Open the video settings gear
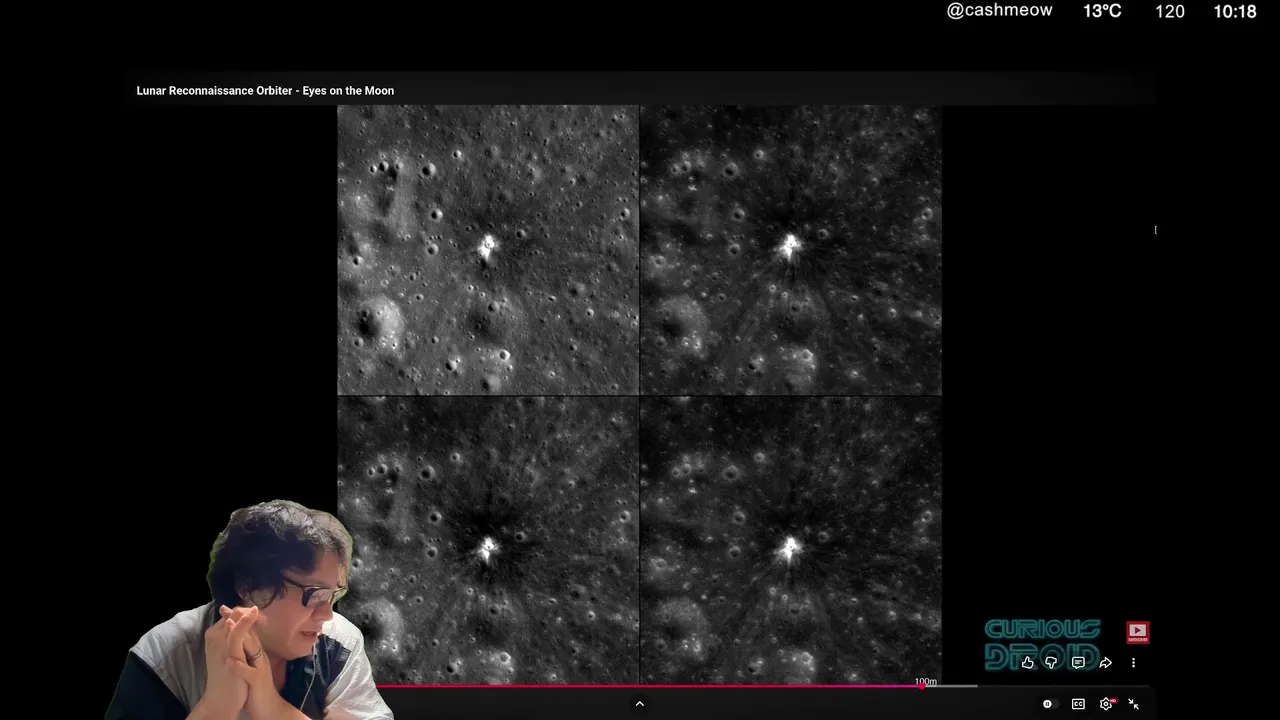 coord(1106,704)
